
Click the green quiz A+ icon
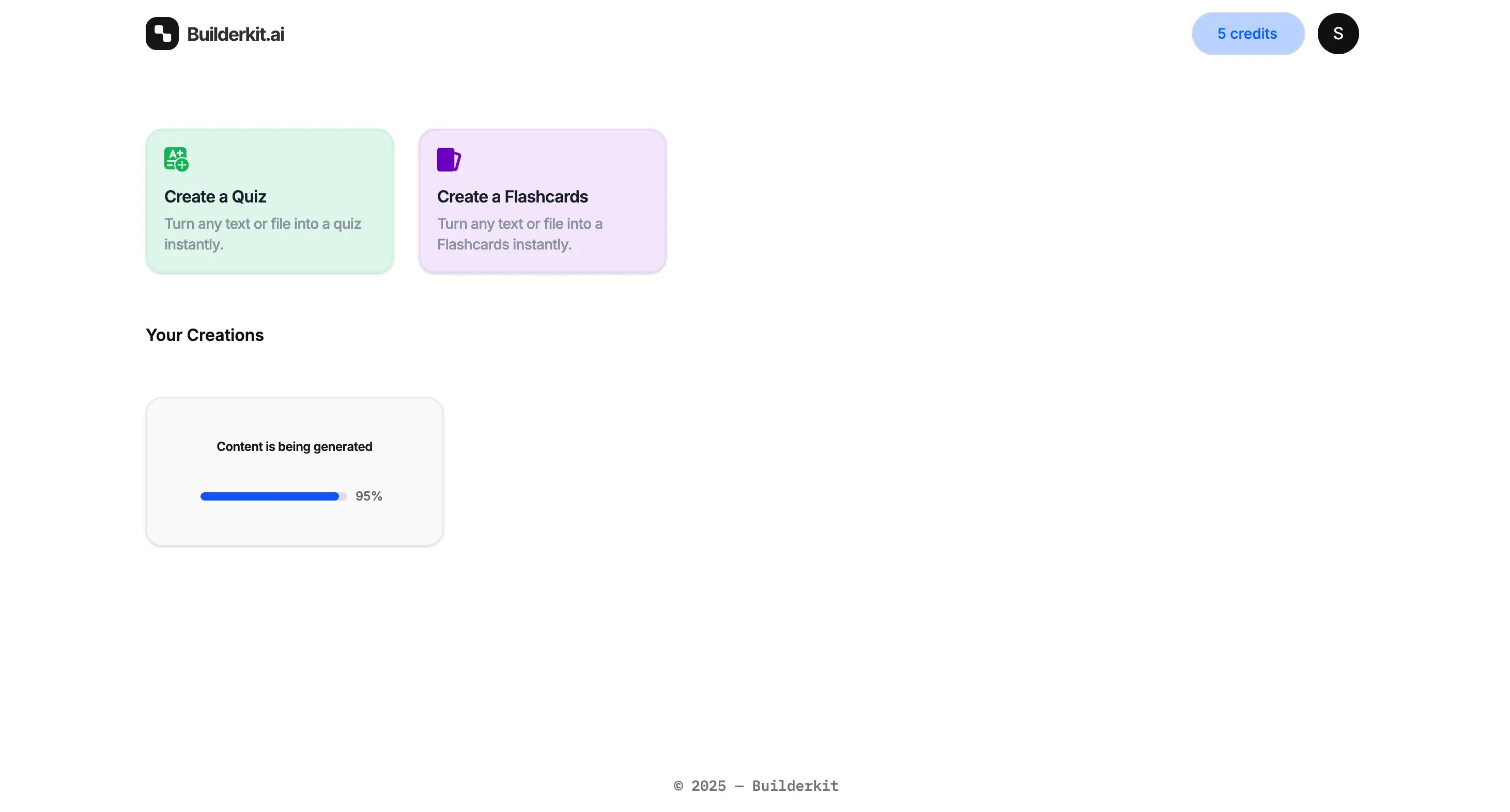point(176,160)
